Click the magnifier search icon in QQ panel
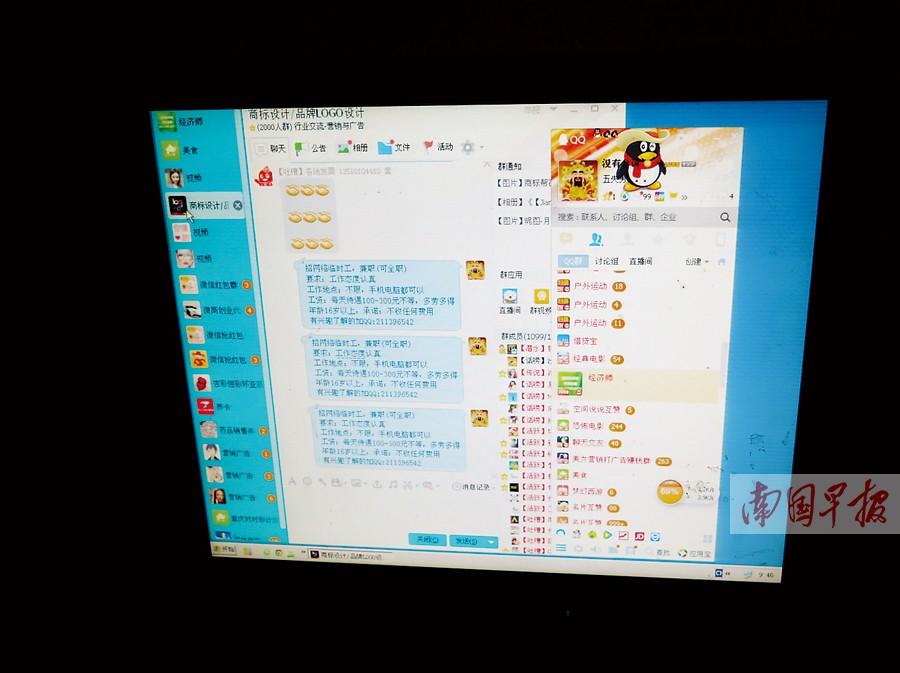The height and width of the screenshot is (673, 900). click(725, 217)
